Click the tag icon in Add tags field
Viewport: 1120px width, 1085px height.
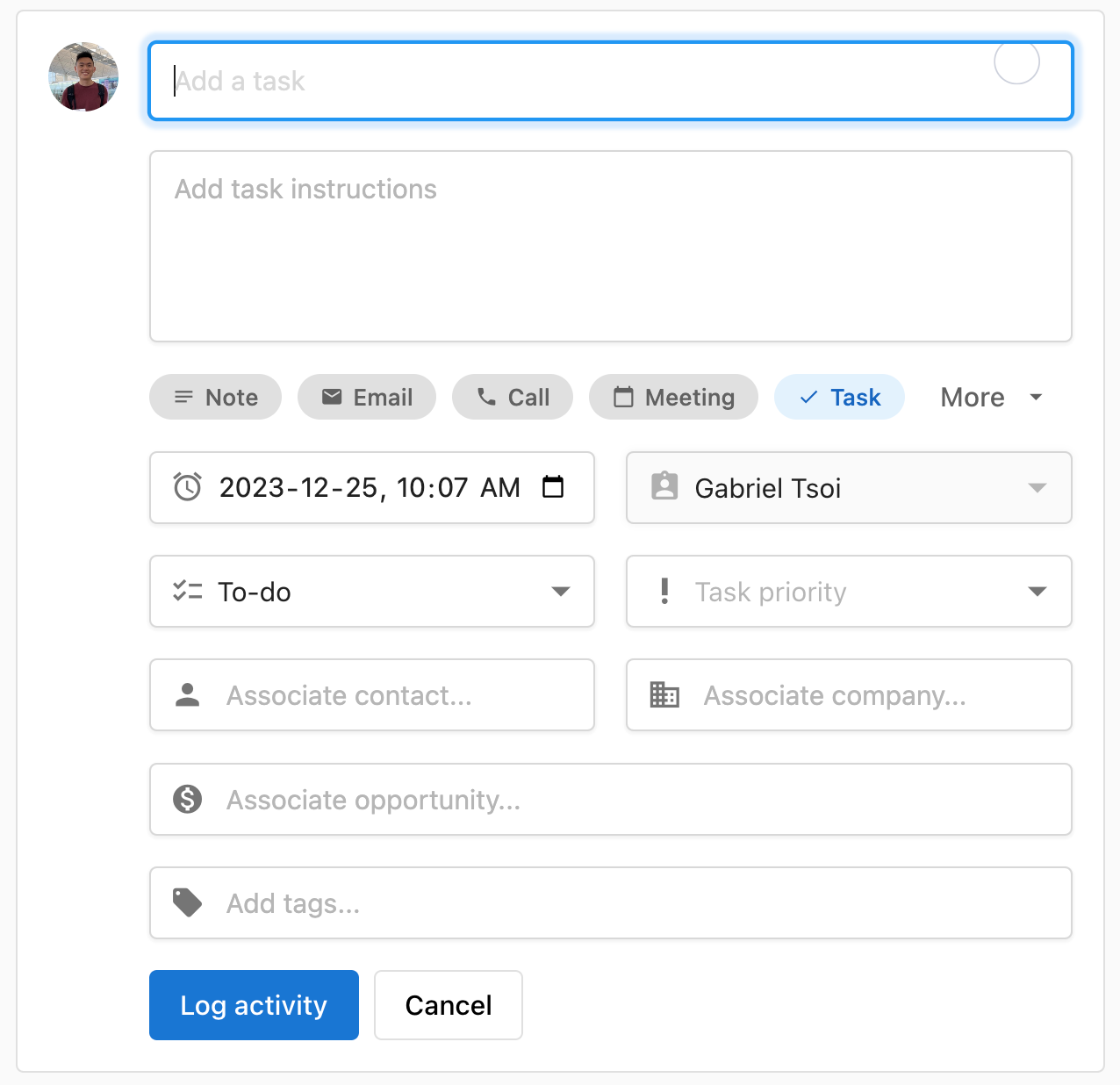pyautogui.click(x=187, y=902)
